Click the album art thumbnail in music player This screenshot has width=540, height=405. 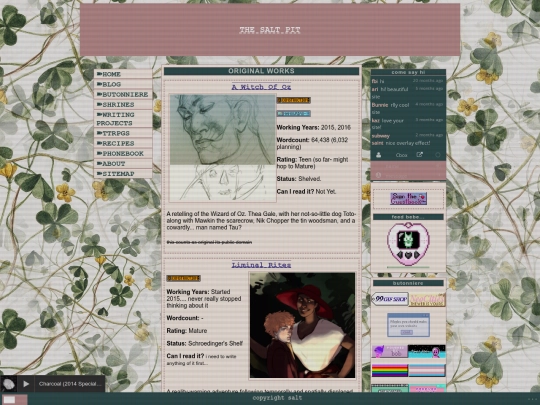pos(9,384)
